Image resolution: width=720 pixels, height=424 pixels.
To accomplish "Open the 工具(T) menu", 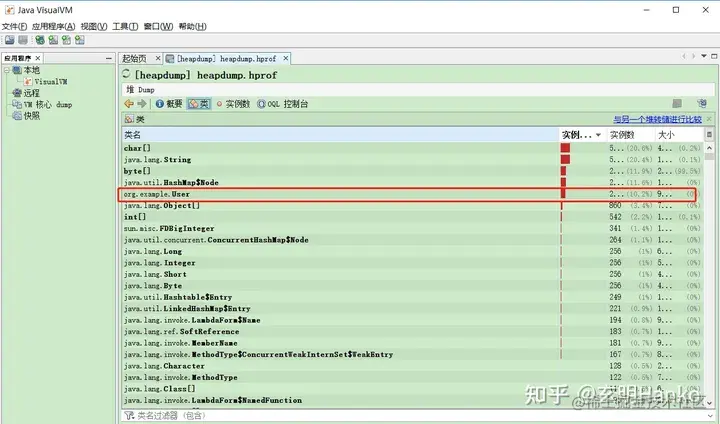I will coord(125,26).
